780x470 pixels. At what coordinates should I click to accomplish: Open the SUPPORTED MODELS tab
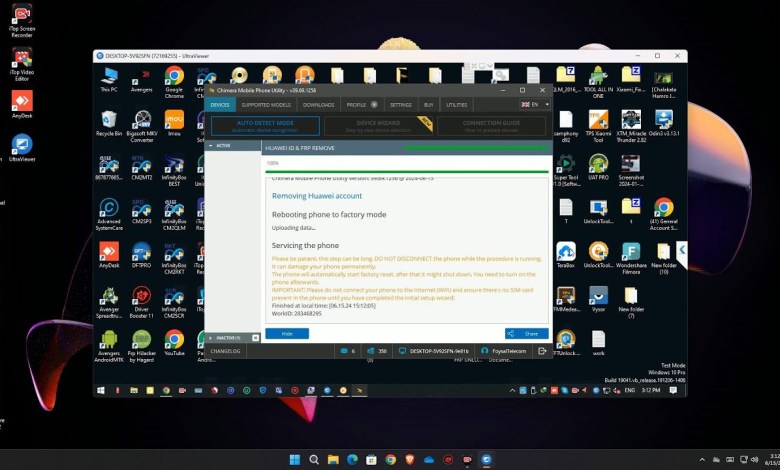click(x=266, y=105)
